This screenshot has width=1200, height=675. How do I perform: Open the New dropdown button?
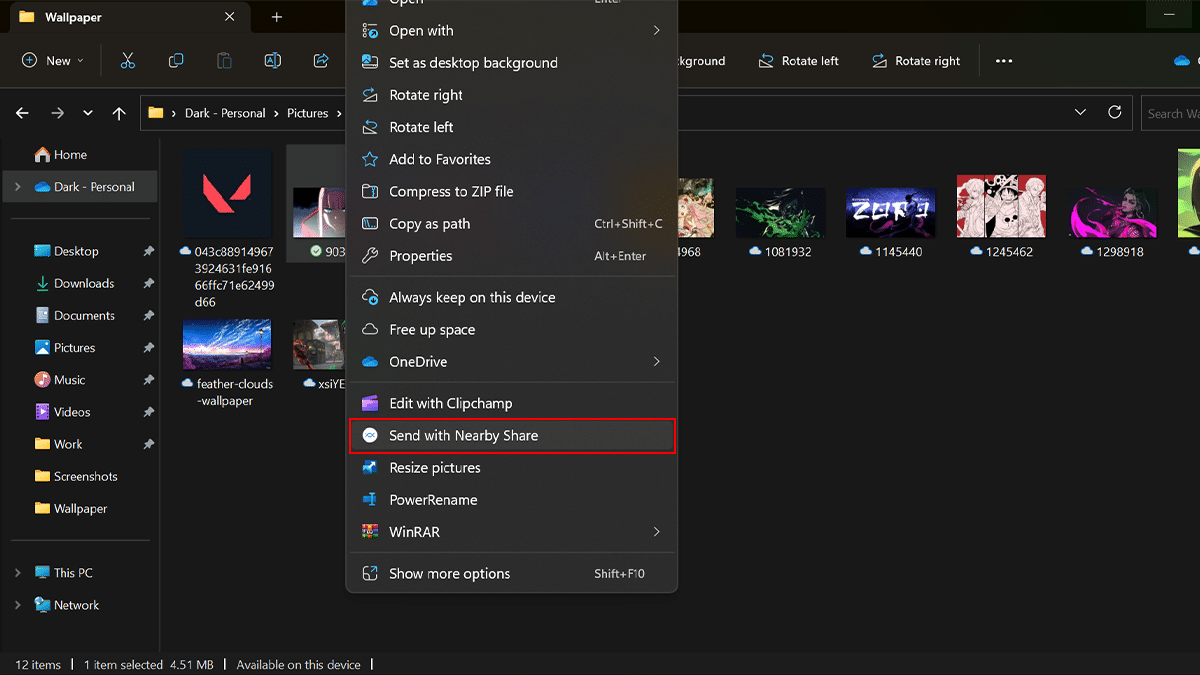[x=53, y=61]
